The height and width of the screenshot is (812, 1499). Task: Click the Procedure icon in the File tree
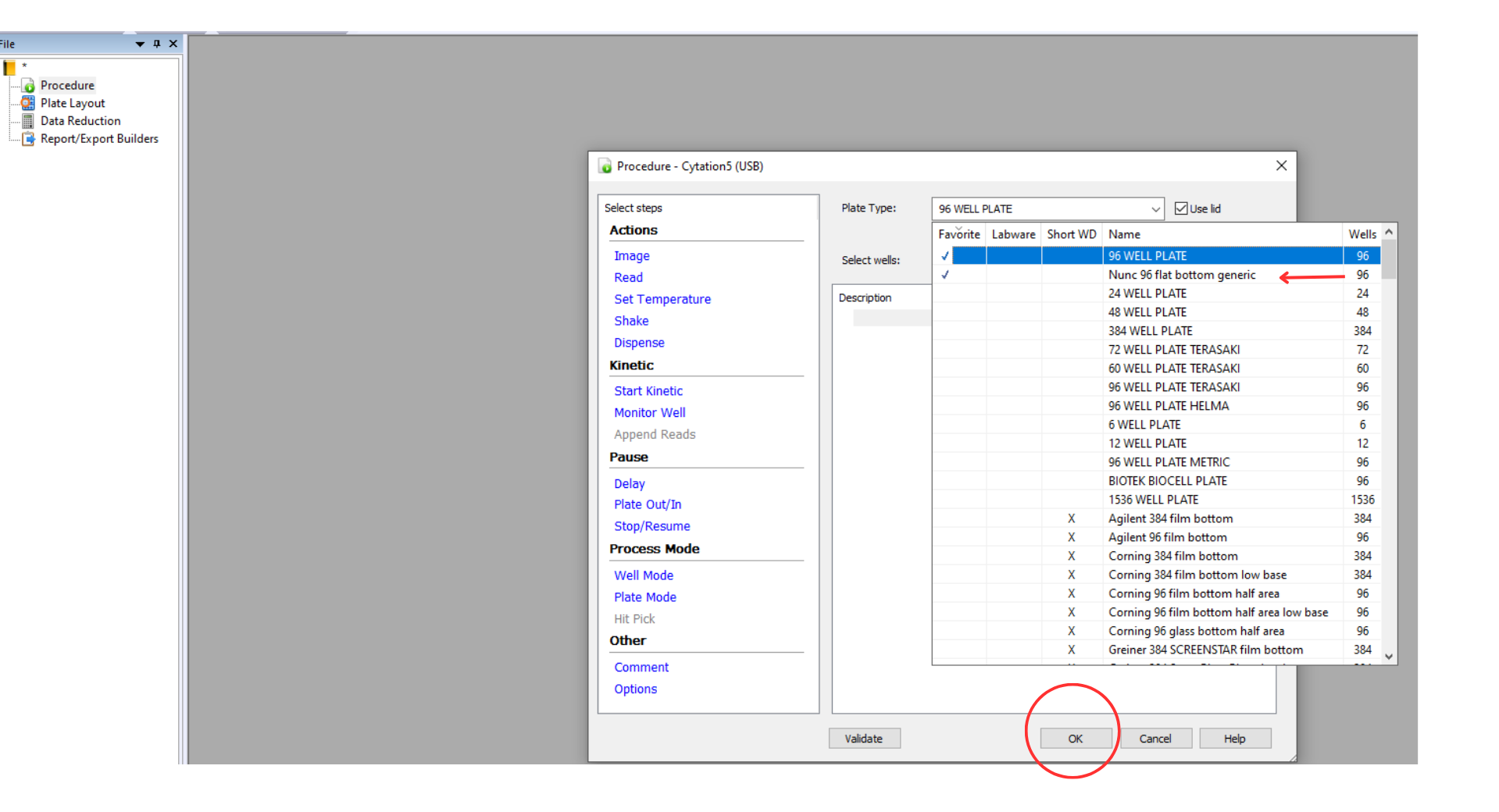coord(28,85)
